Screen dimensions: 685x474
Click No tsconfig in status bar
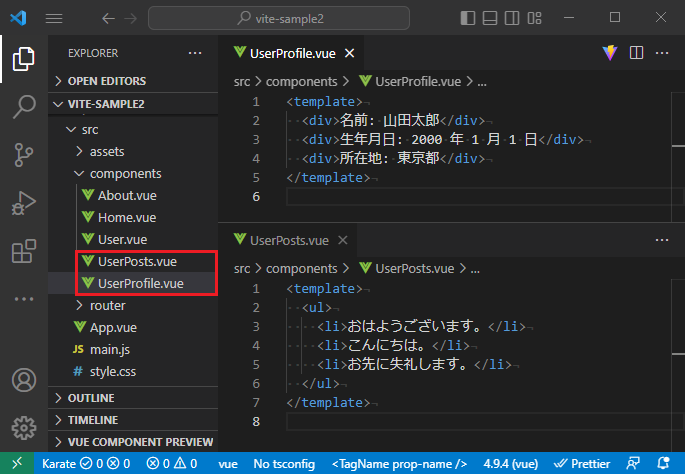tap(284, 463)
